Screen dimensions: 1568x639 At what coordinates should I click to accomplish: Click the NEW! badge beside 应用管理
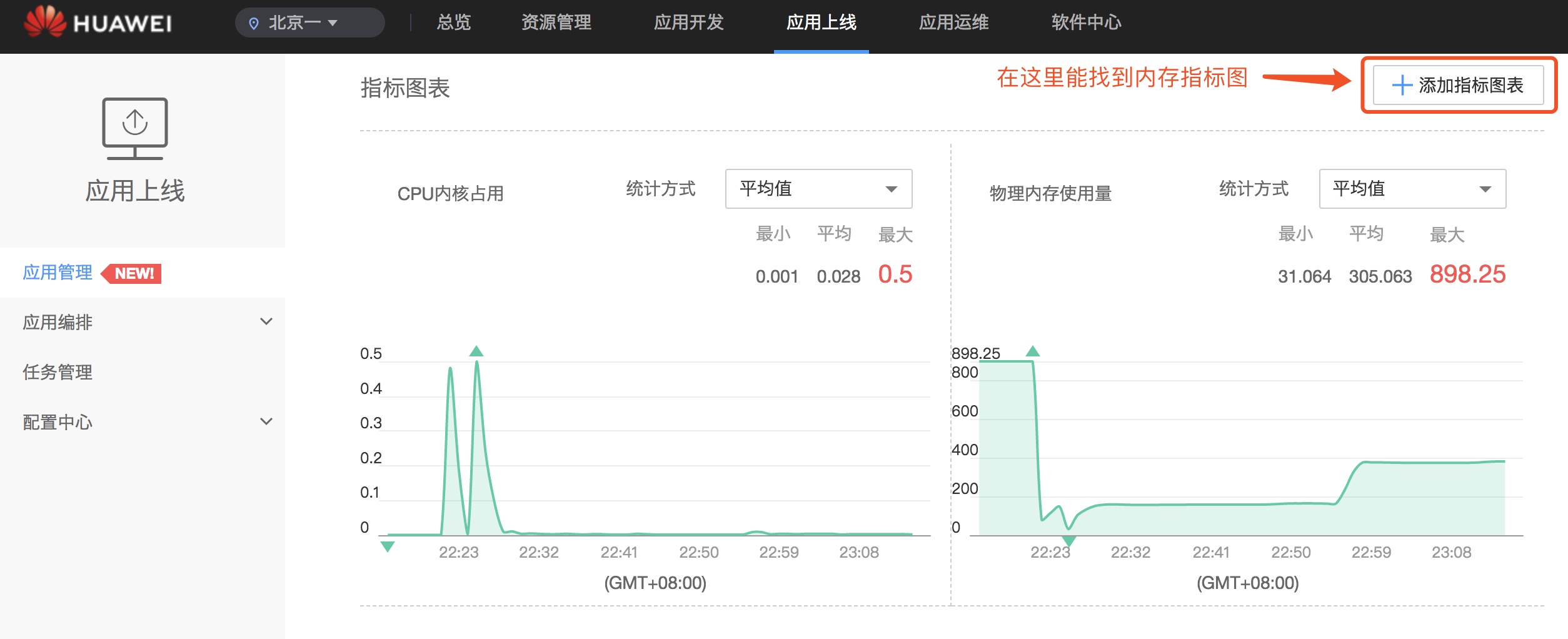[131, 273]
